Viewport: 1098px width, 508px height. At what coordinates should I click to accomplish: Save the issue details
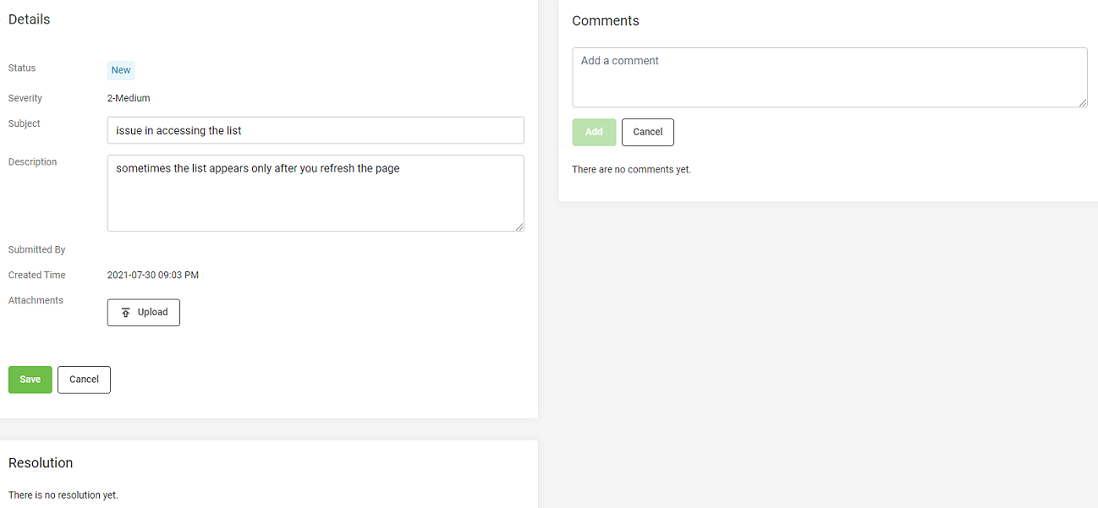click(x=30, y=379)
